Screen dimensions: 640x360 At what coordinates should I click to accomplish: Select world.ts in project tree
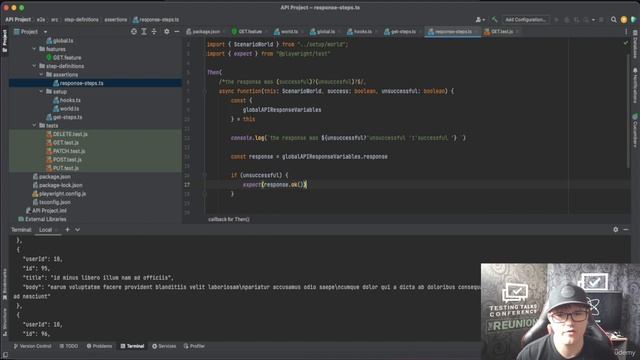pyautogui.click(x=69, y=109)
